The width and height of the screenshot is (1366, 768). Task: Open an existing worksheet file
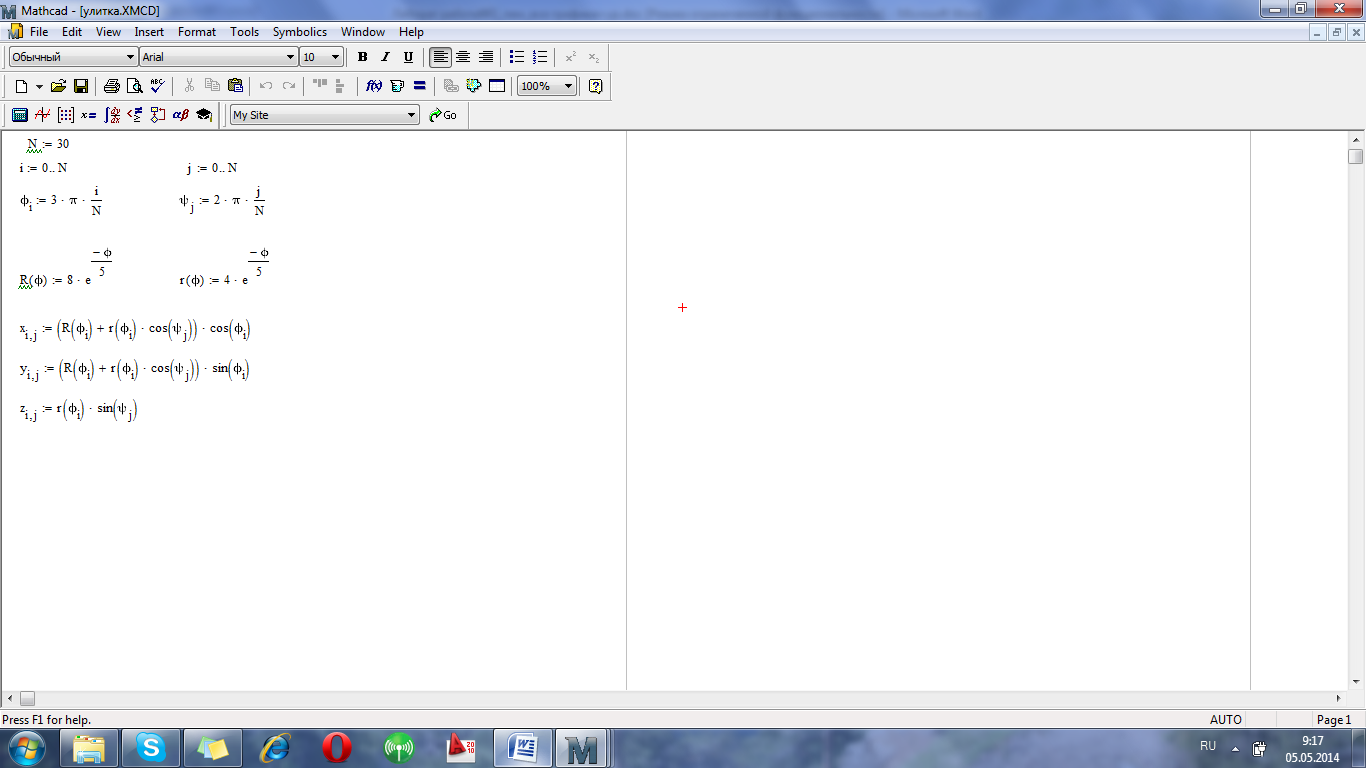(58, 86)
